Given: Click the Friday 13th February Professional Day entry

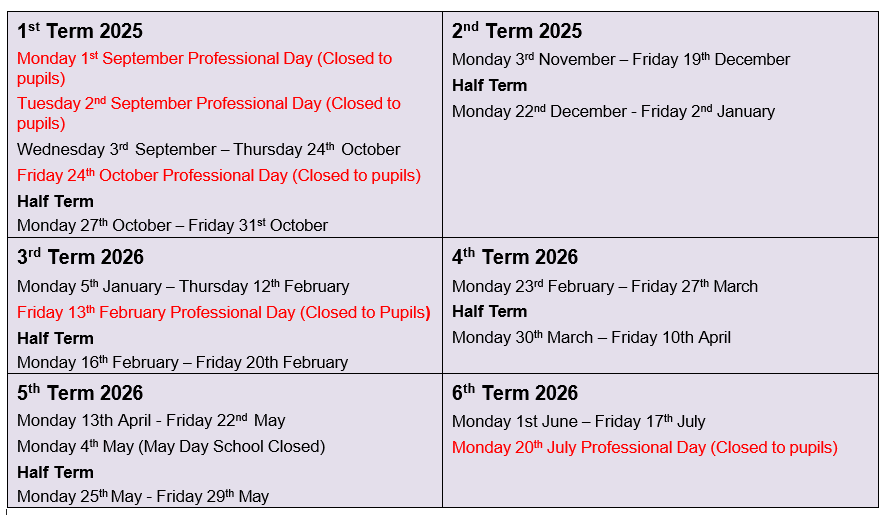Looking at the screenshot, I should point(223,313).
